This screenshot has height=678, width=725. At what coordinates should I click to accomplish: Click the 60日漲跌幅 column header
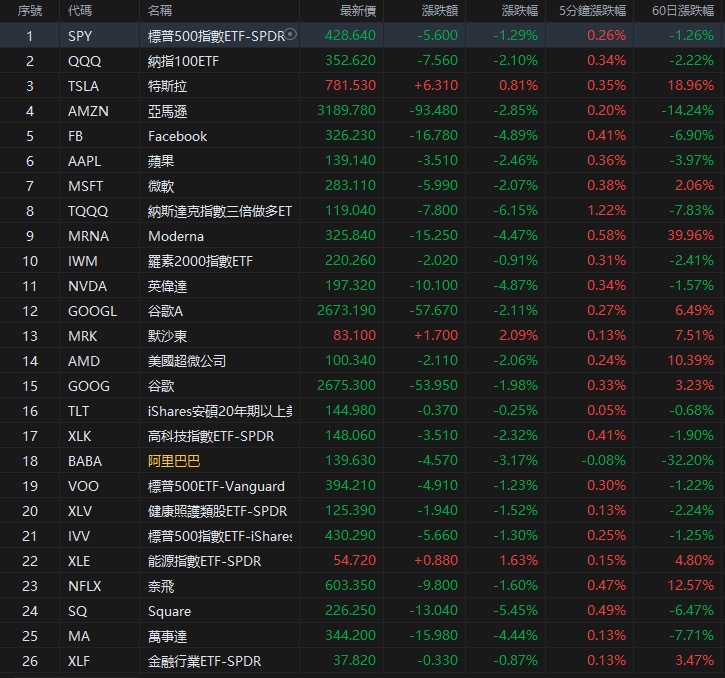pyautogui.click(x=682, y=10)
